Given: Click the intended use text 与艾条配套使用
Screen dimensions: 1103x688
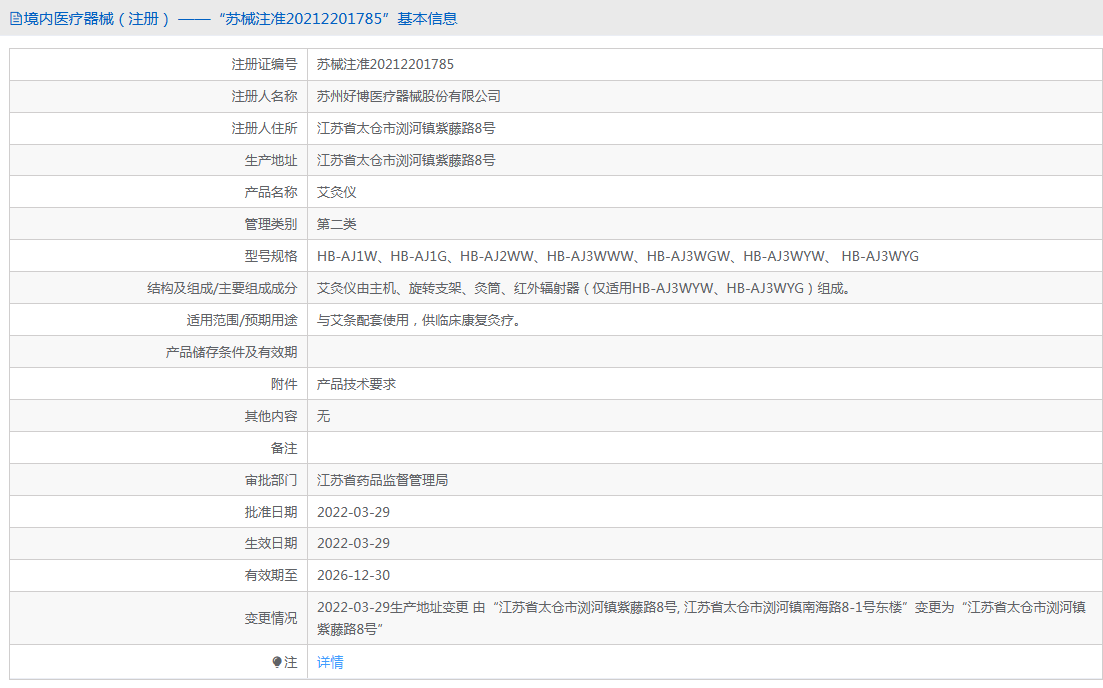Looking at the screenshot, I should coord(419,320).
